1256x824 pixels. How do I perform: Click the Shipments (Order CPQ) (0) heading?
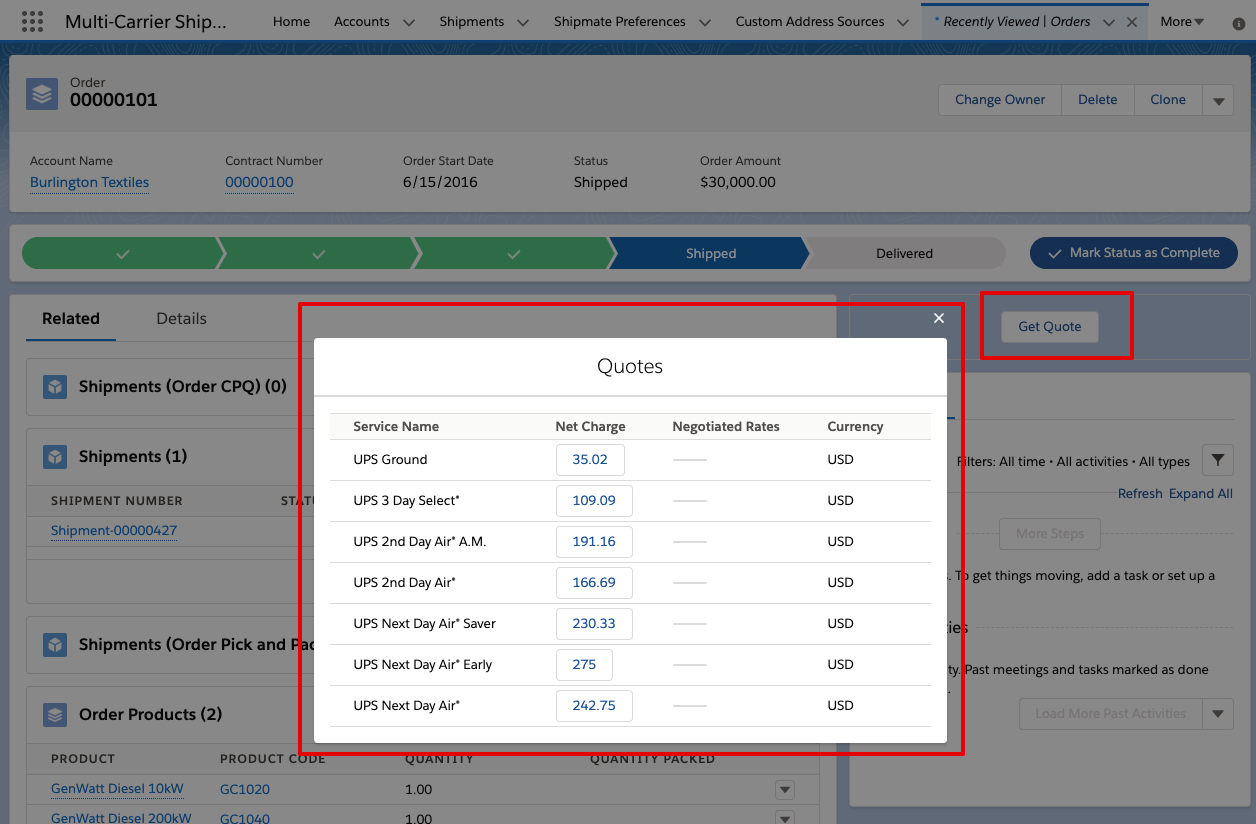coord(183,387)
